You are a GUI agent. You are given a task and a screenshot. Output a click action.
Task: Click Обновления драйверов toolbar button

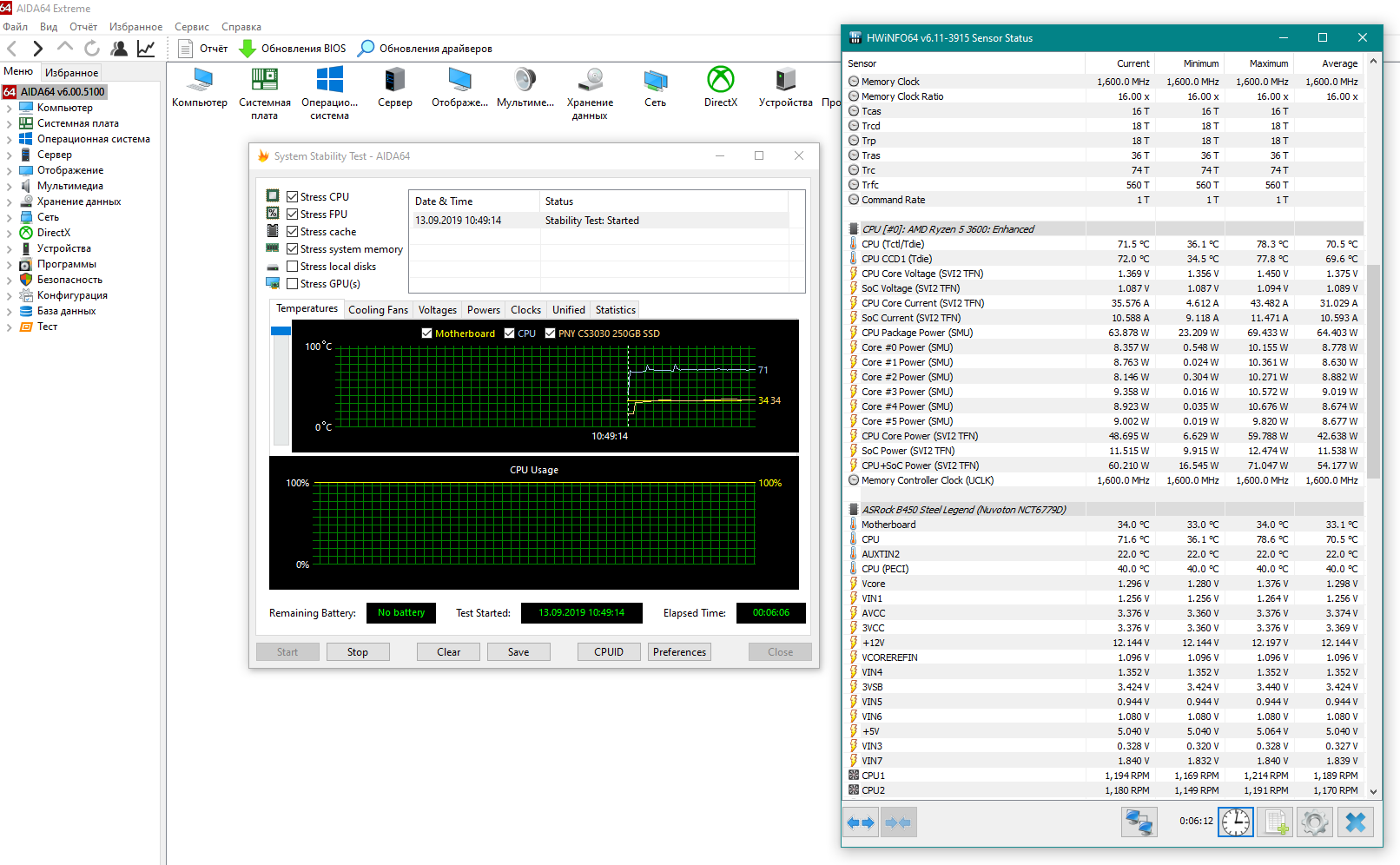point(426,49)
